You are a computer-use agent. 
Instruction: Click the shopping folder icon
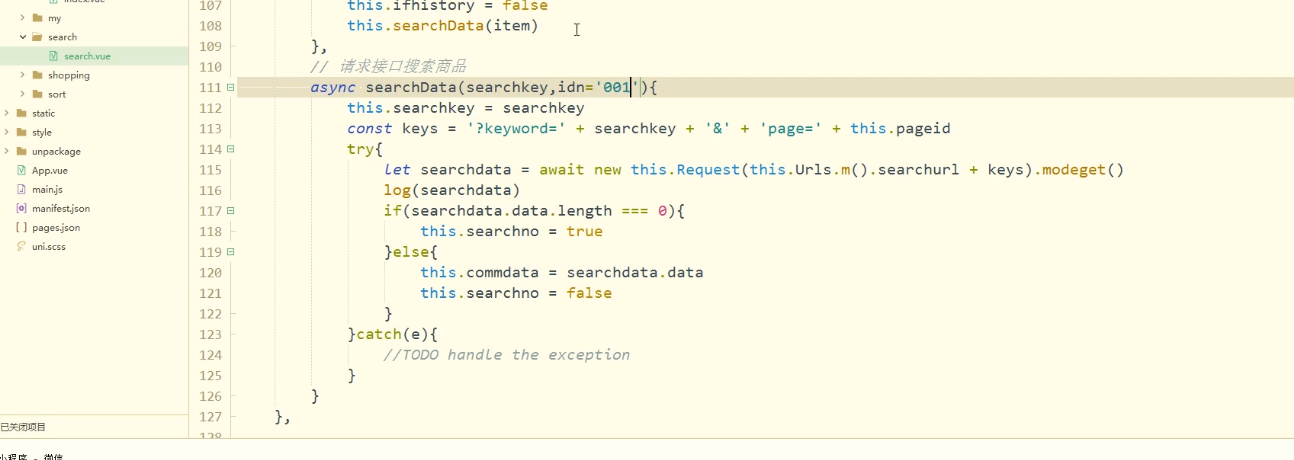point(37,75)
